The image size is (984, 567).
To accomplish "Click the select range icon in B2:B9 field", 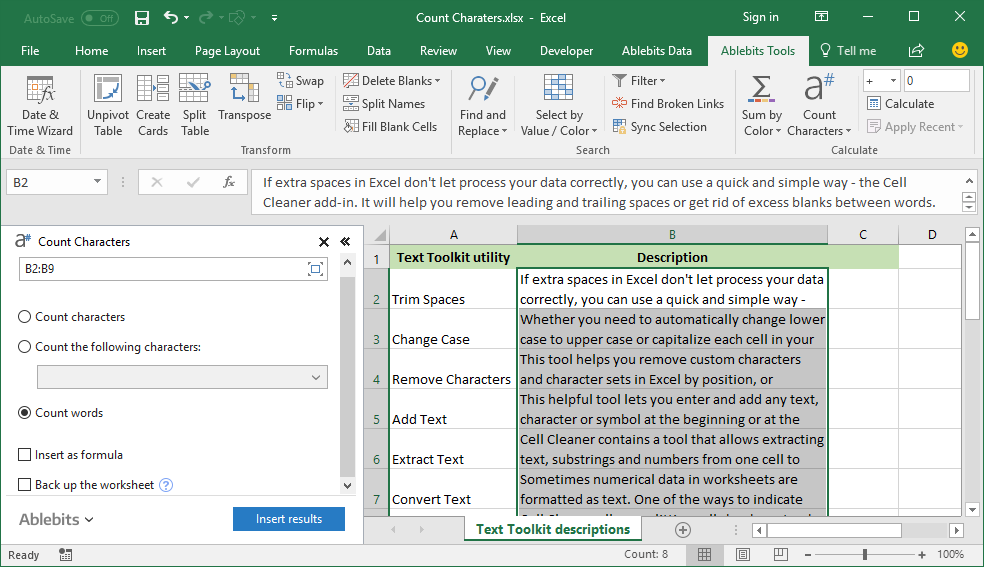I will 316,269.
